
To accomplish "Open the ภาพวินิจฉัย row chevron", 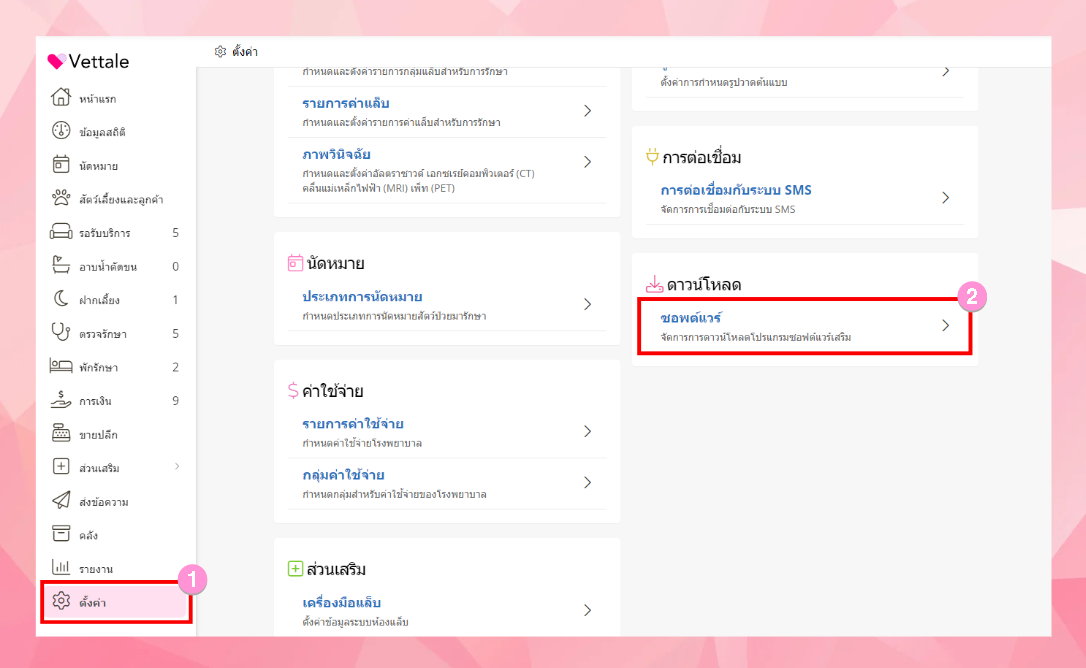I will (x=587, y=162).
